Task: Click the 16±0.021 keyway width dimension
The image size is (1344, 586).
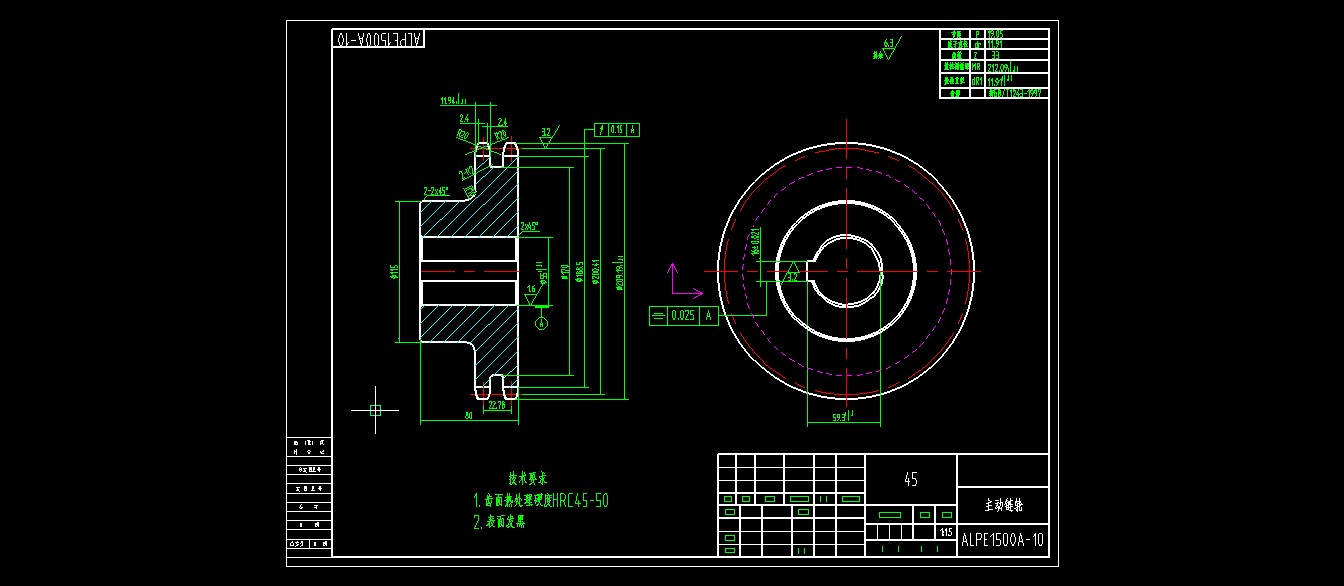Action: click(756, 242)
